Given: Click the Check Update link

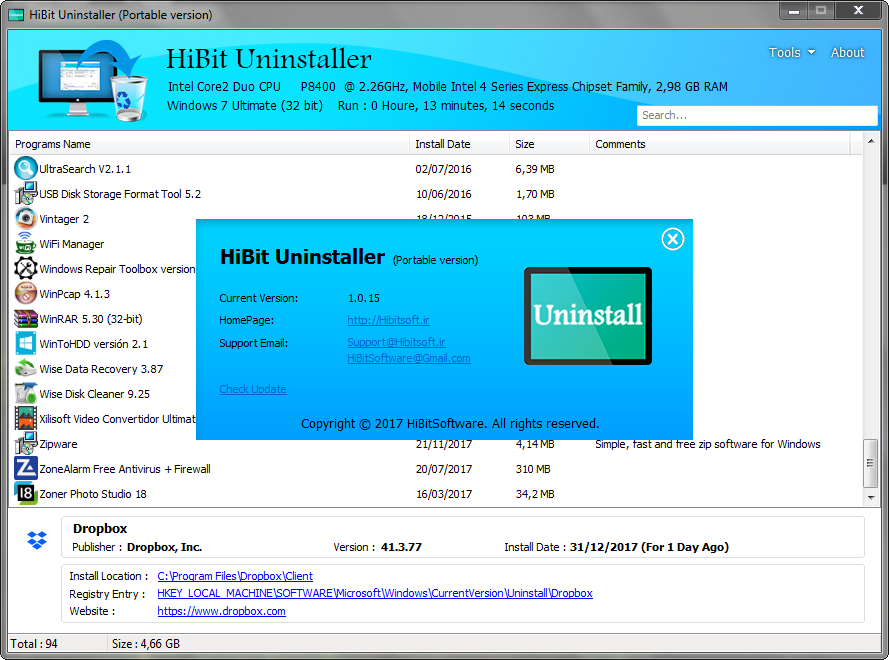Looking at the screenshot, I should (253, 389).
